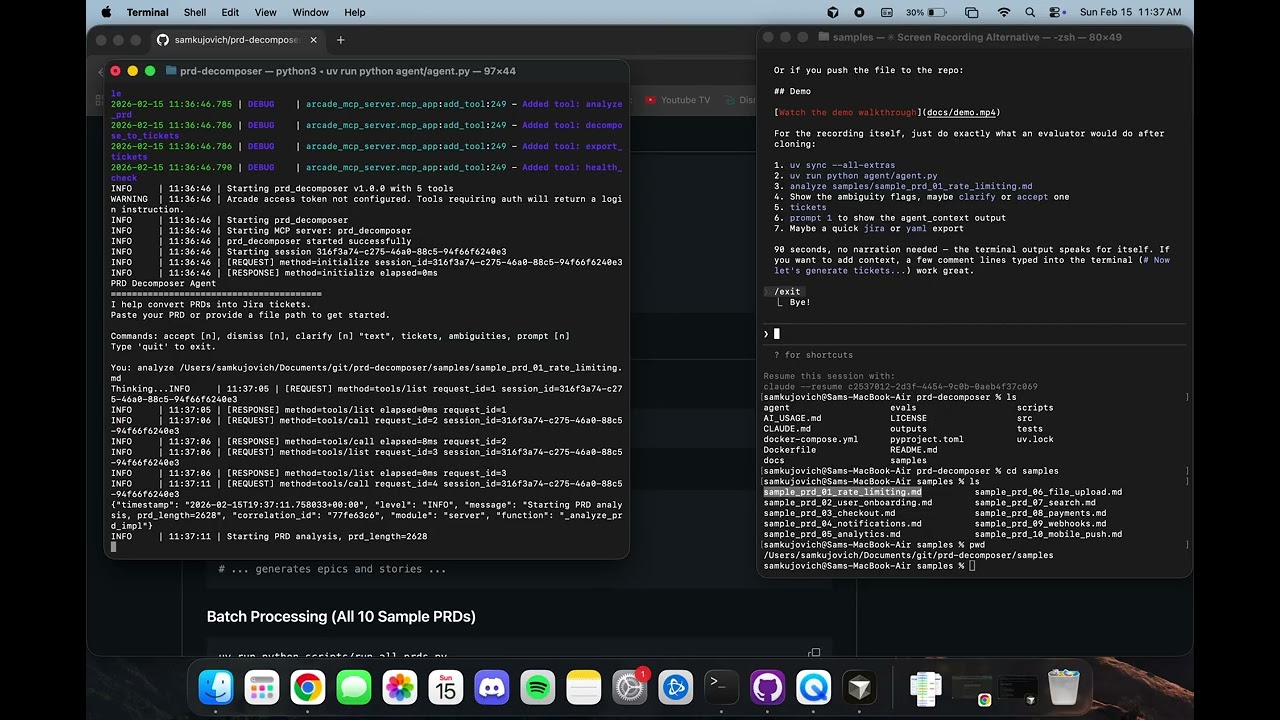Click the highlighted sample_prd_01_rate_limiting.md filename
Viewport: 1280px width, 720px height.
842,492
